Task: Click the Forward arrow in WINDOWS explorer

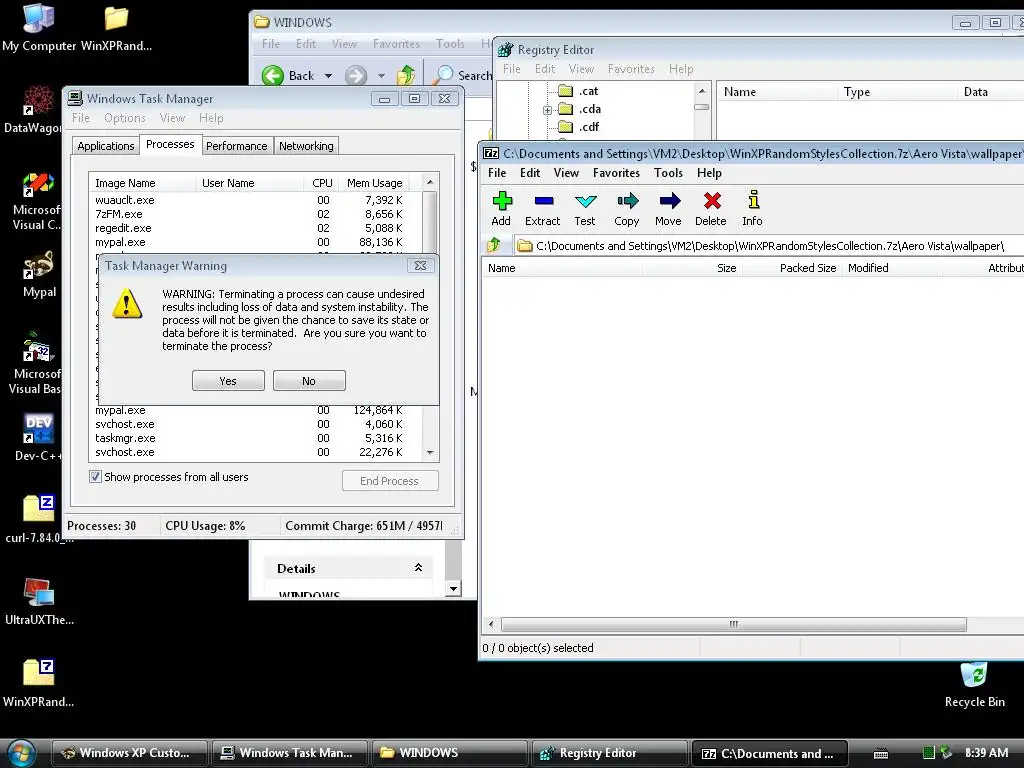Action: coord(356,76)
